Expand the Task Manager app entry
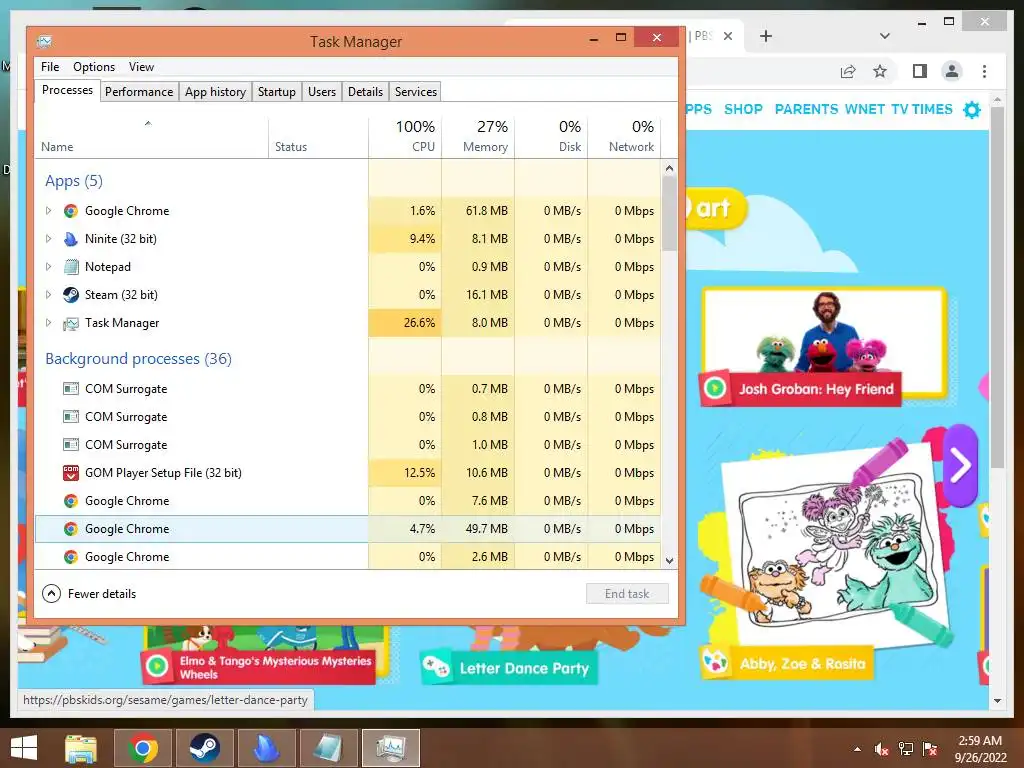1024x768 pixels. (x=48, y=323)
